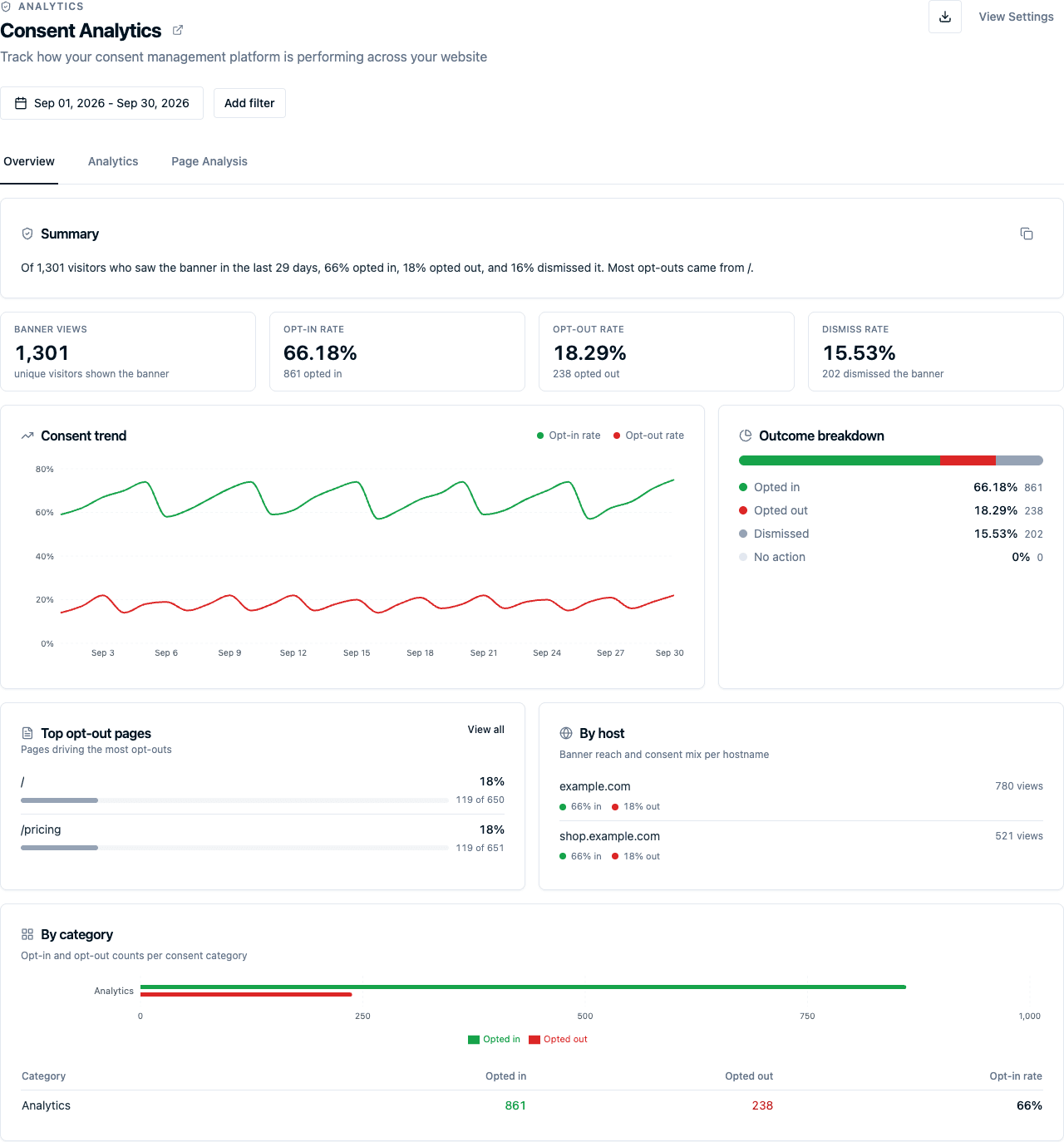Toggle the Opt-out rate legend item

click(x=648, y=436)
